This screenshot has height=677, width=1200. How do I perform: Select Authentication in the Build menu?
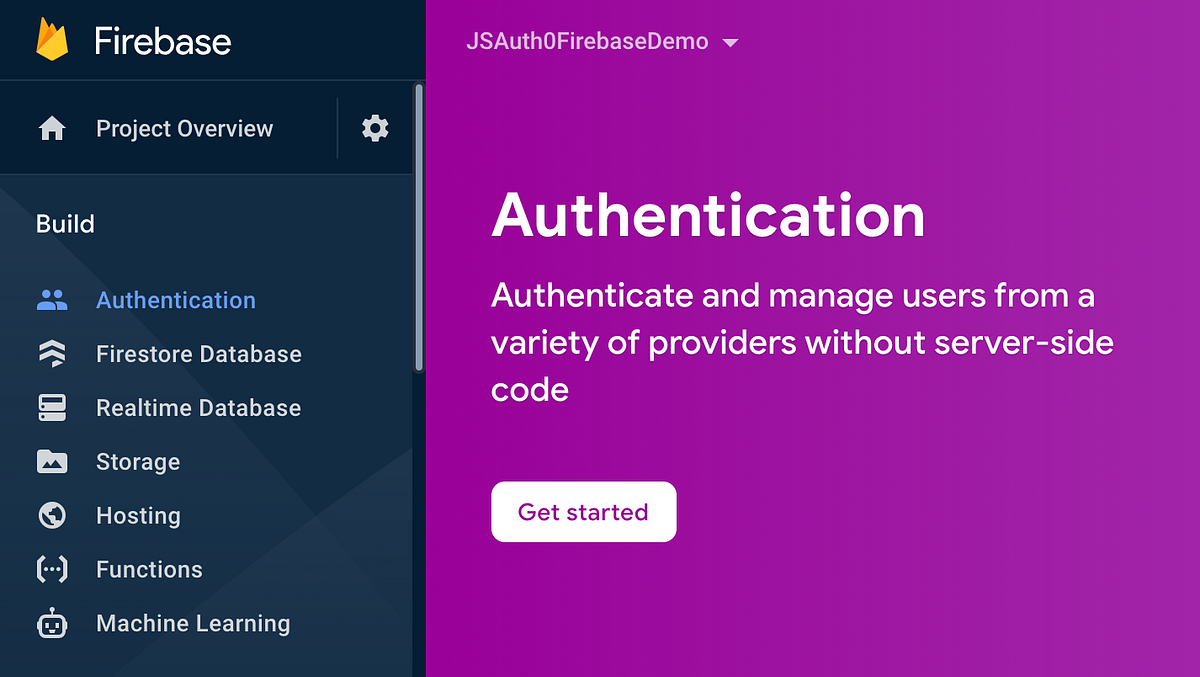(x=175, y=299)
